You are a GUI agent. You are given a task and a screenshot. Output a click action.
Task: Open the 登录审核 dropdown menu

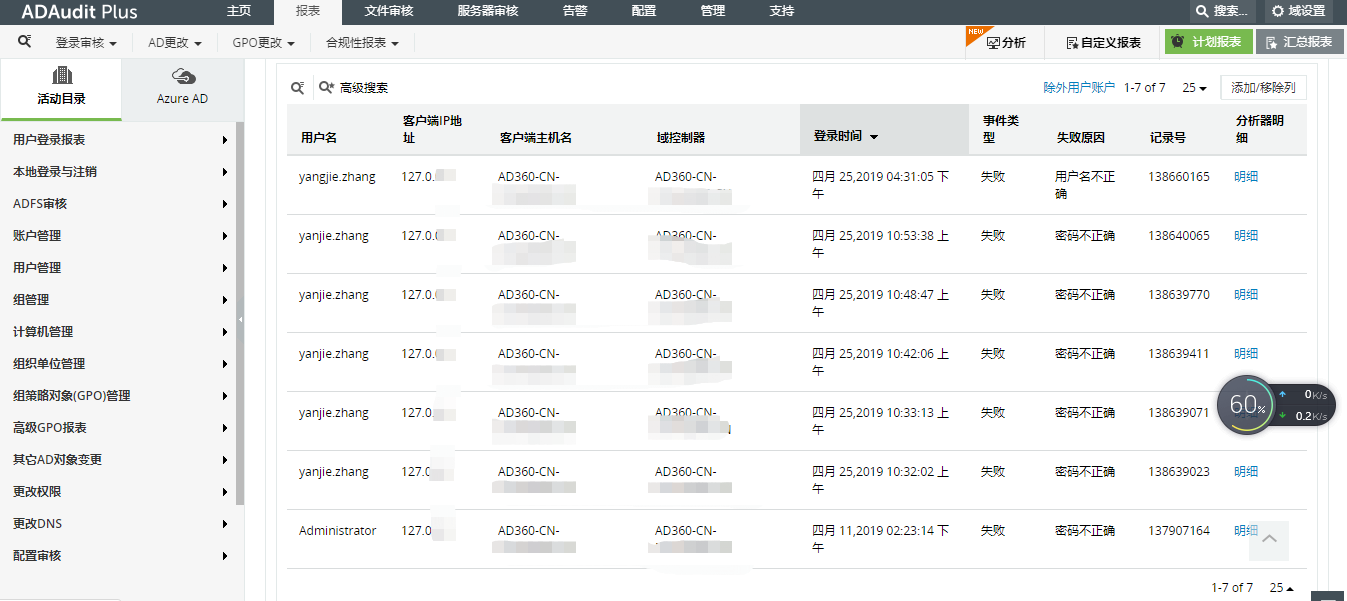(86, 43)
